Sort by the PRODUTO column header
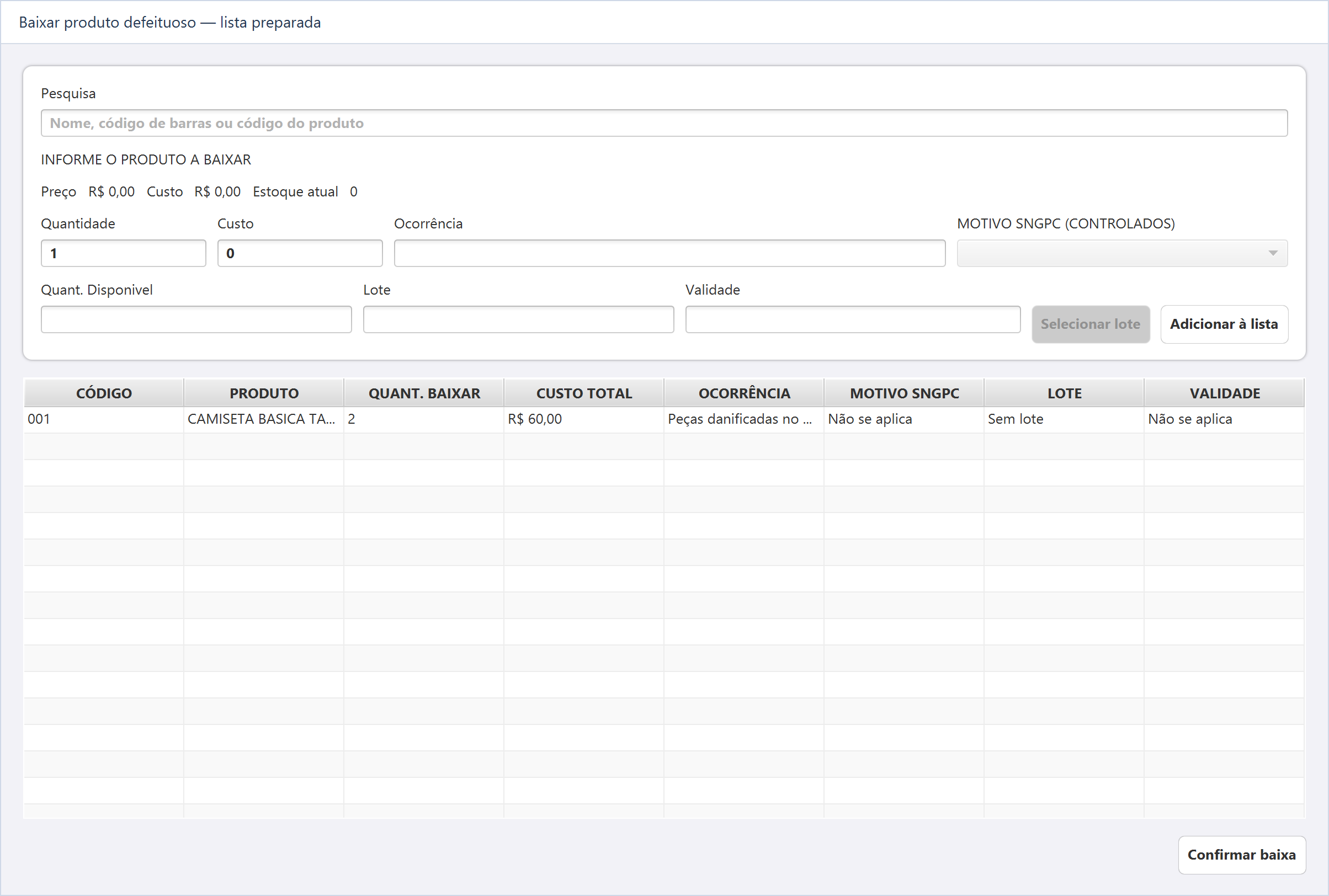Screen dimensions: 1329x896 point(264,393)
